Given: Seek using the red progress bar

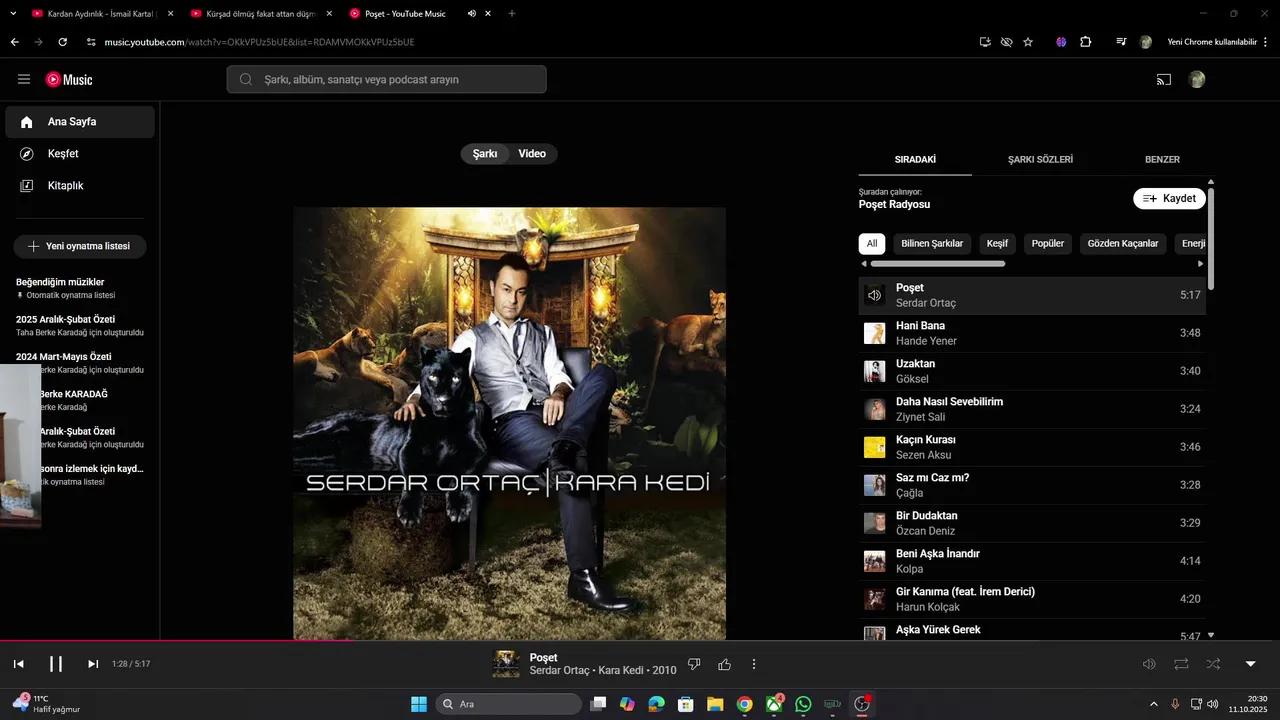Looking at the screenshot, I should pyautogui.click(x=640, y=641).
